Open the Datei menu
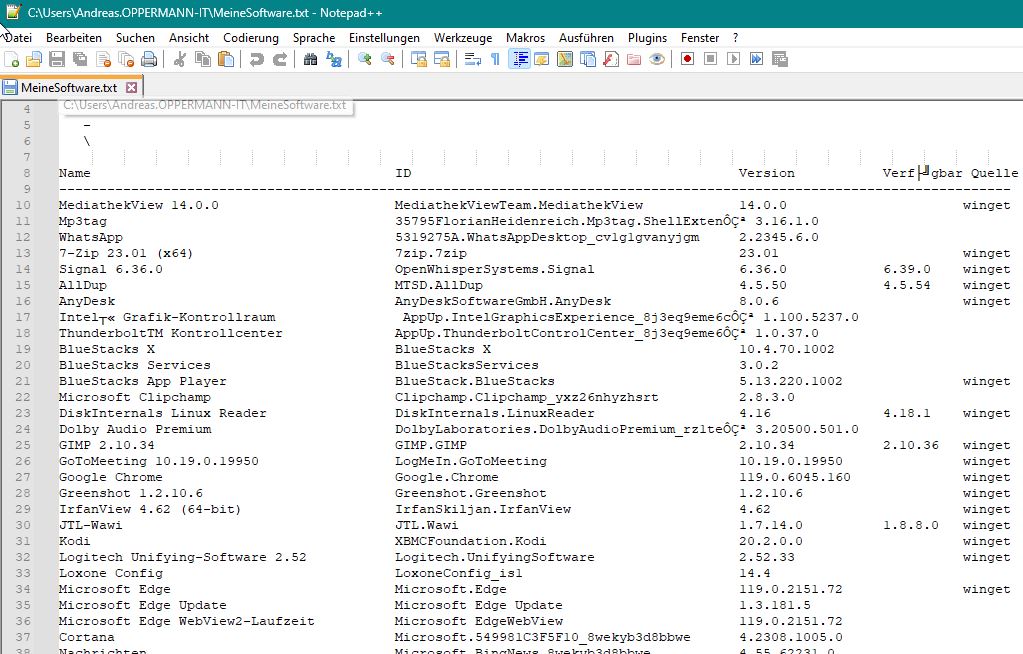Screen dimensions: 1023x654 [18, 38]
